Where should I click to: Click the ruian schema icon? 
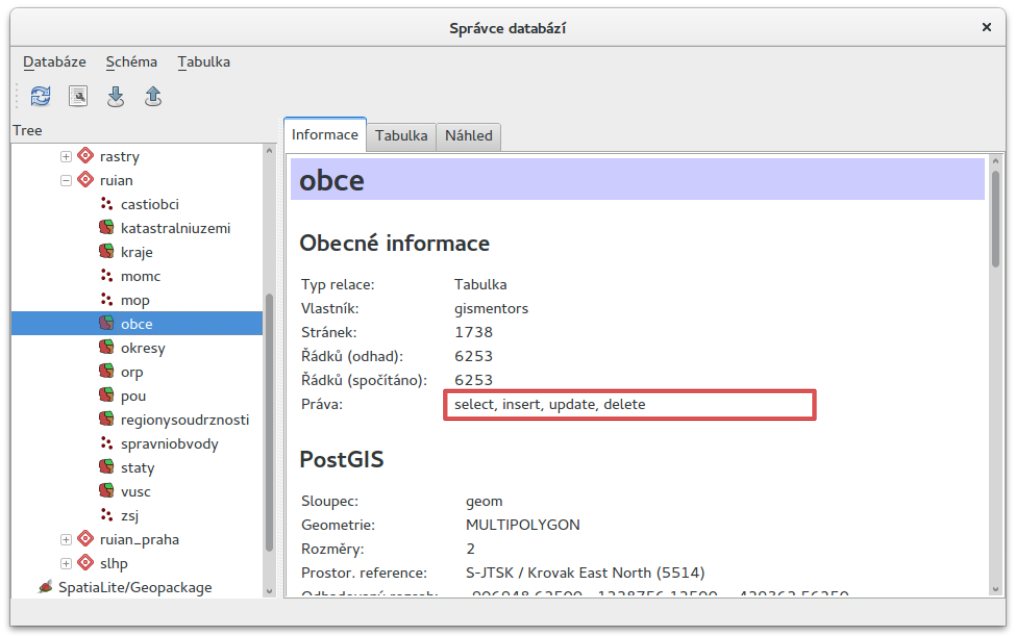86,179
